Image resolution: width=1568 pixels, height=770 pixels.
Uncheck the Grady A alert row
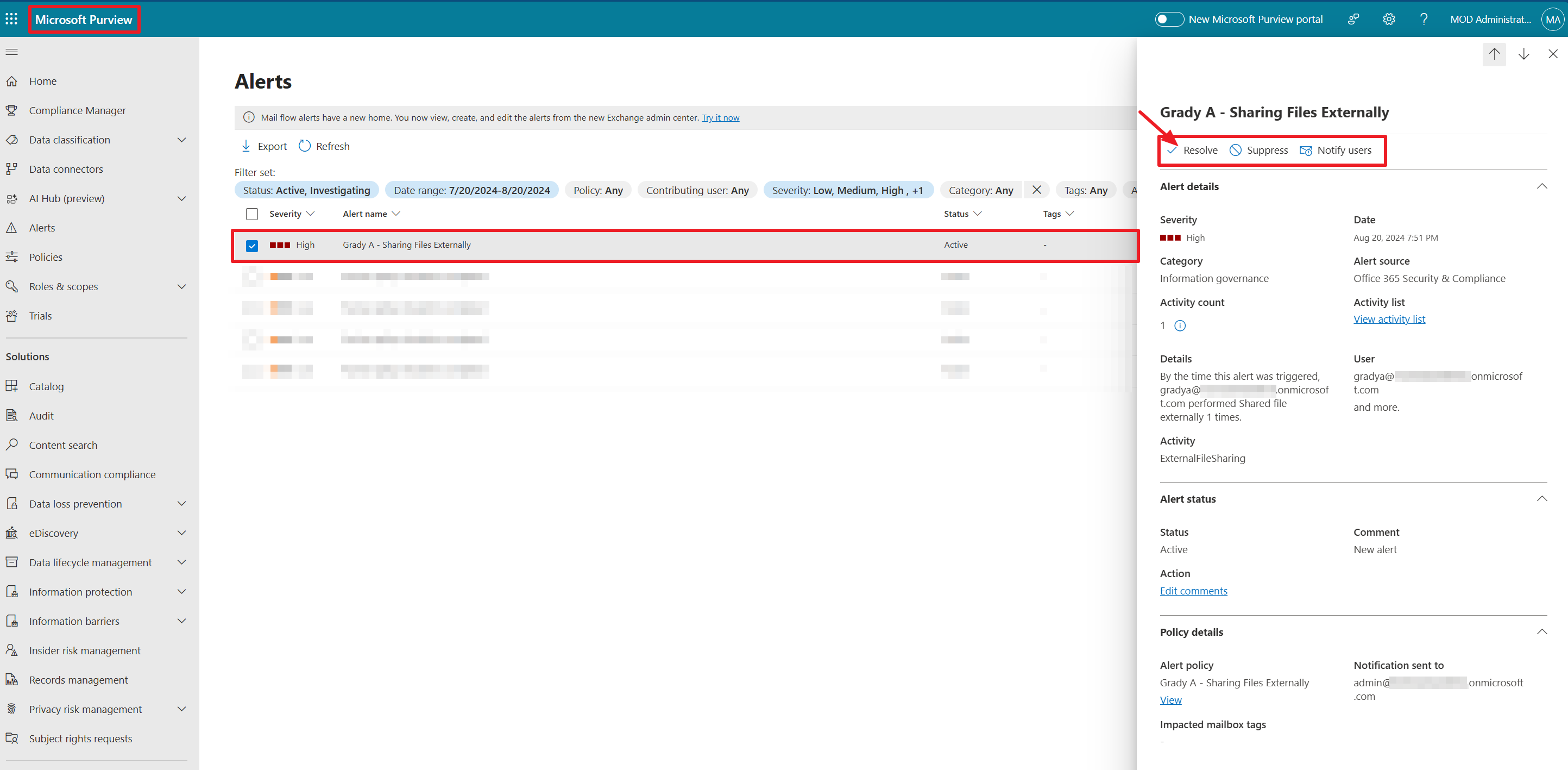[x=251, y=246]
